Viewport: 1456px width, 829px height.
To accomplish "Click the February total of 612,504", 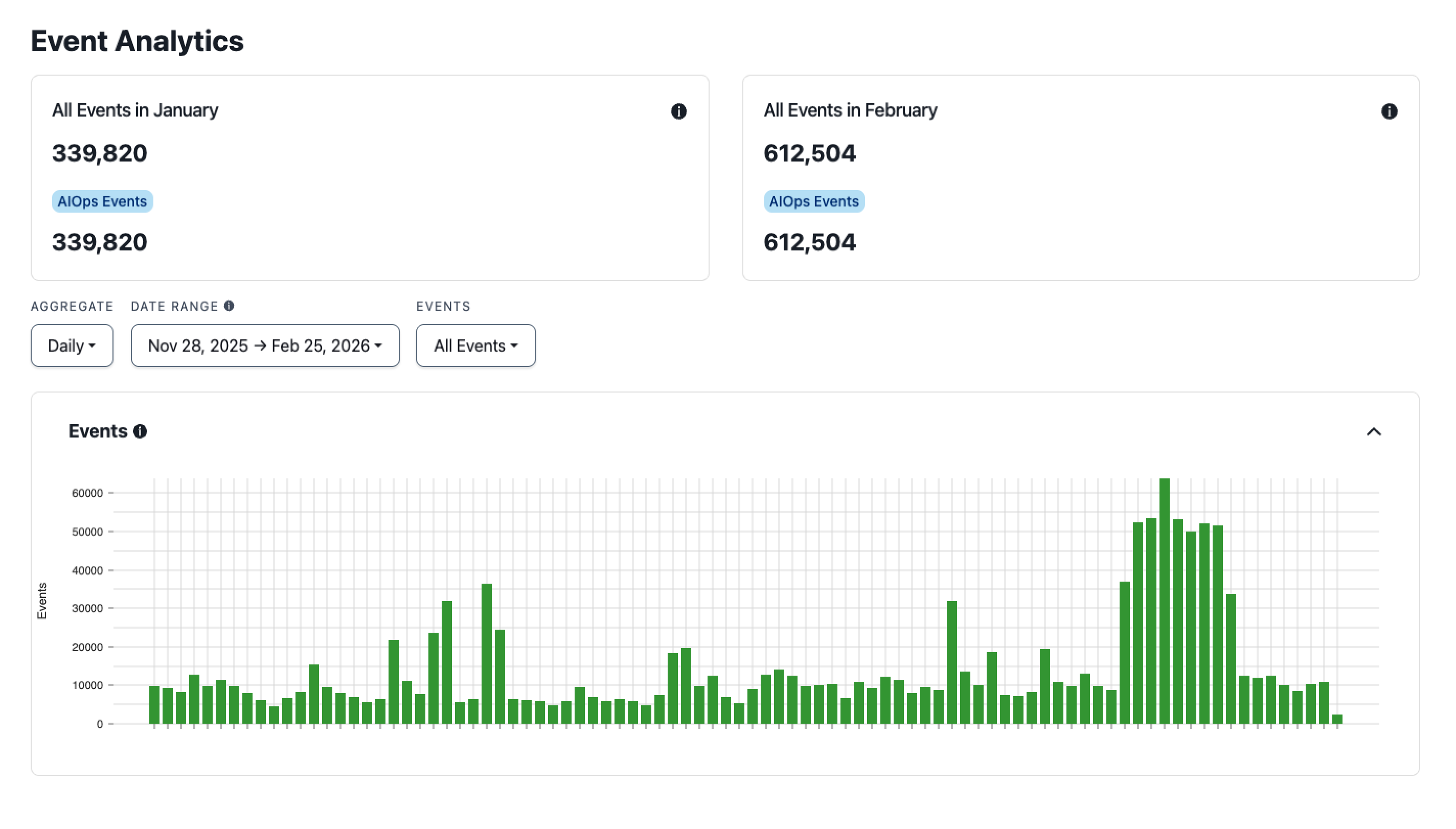I will pyautogui.click(x=809, y=153).
